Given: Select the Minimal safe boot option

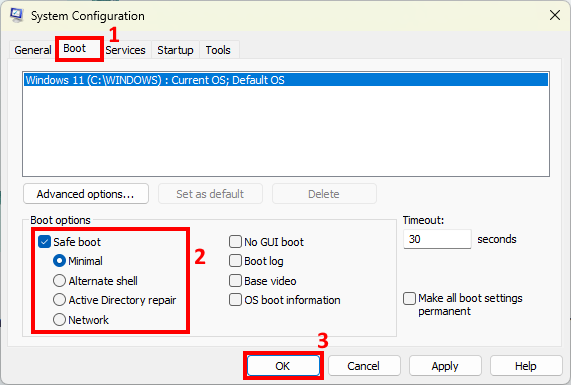Looking at the screenshot, I should 59,261.
